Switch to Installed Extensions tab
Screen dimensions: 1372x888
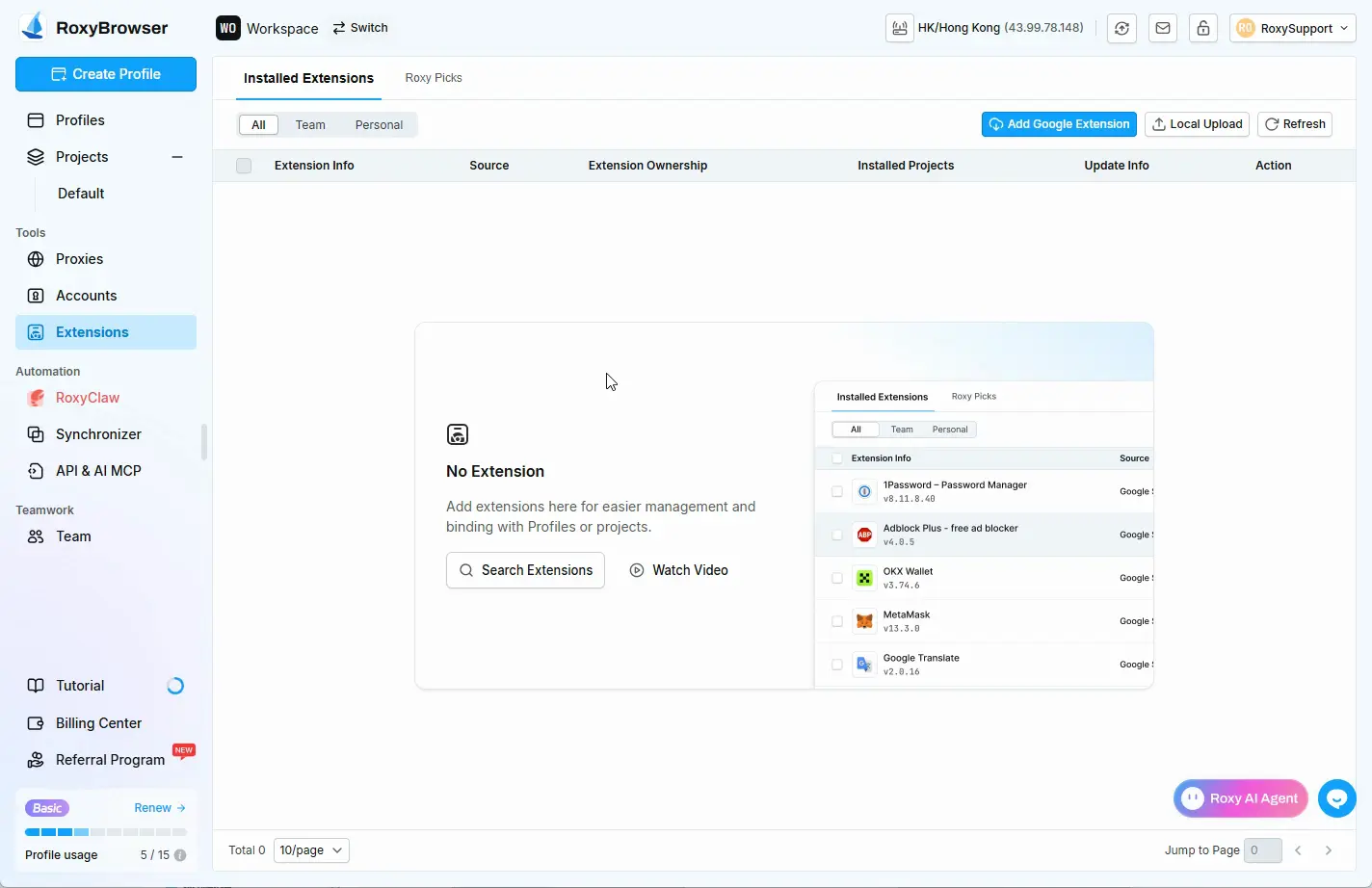[x=308, y=78]
